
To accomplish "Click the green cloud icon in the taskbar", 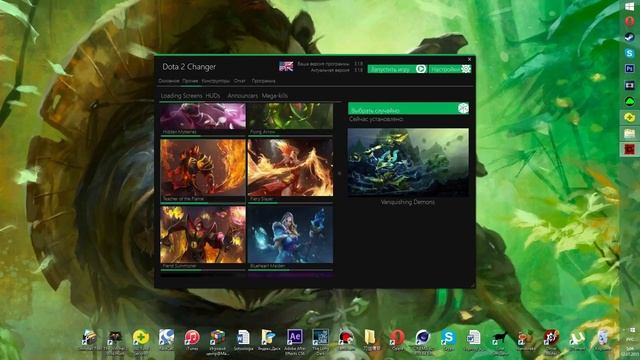I will coord(629,101).
